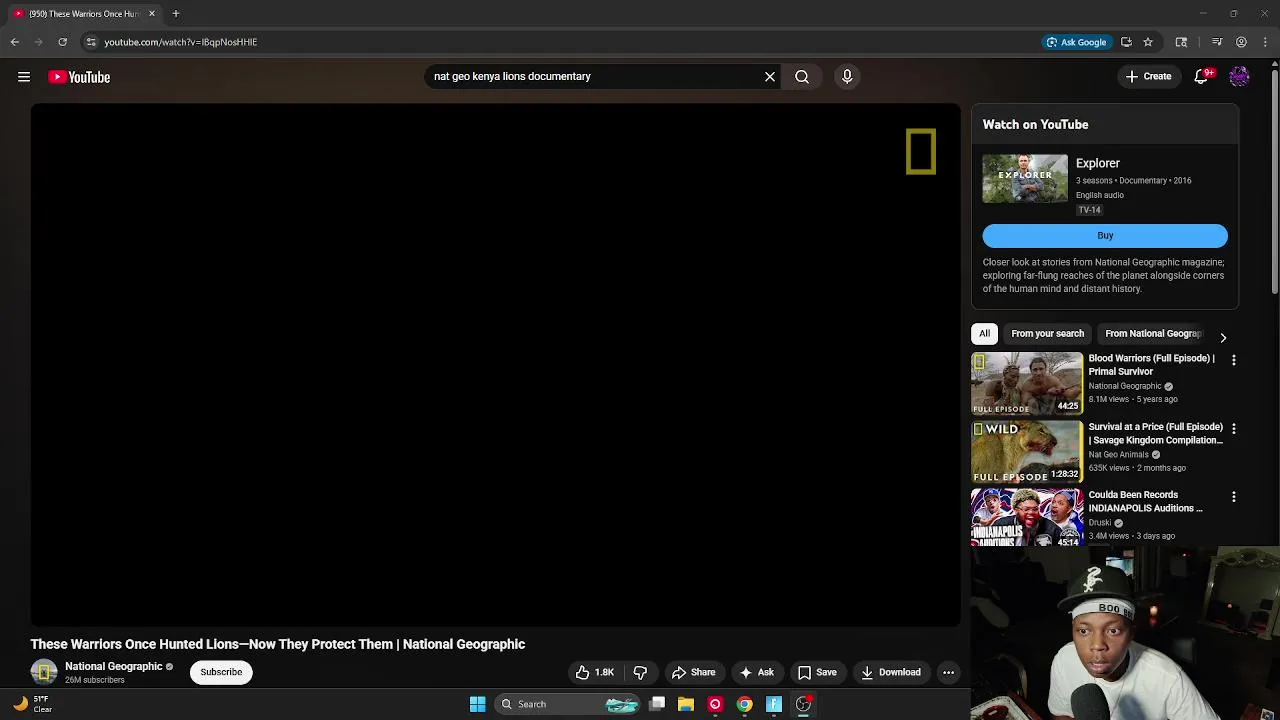Share the video
Image resolution: width=1280 pixels, height=720 pixels.
[x=694, y=672]
